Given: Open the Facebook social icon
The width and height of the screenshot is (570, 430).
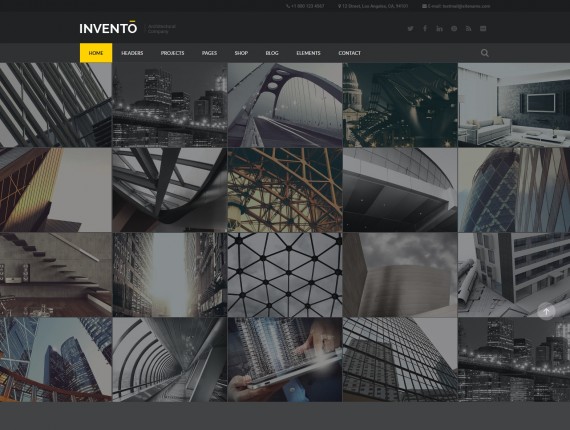Looking at the screenshot, I should (425, 28).
